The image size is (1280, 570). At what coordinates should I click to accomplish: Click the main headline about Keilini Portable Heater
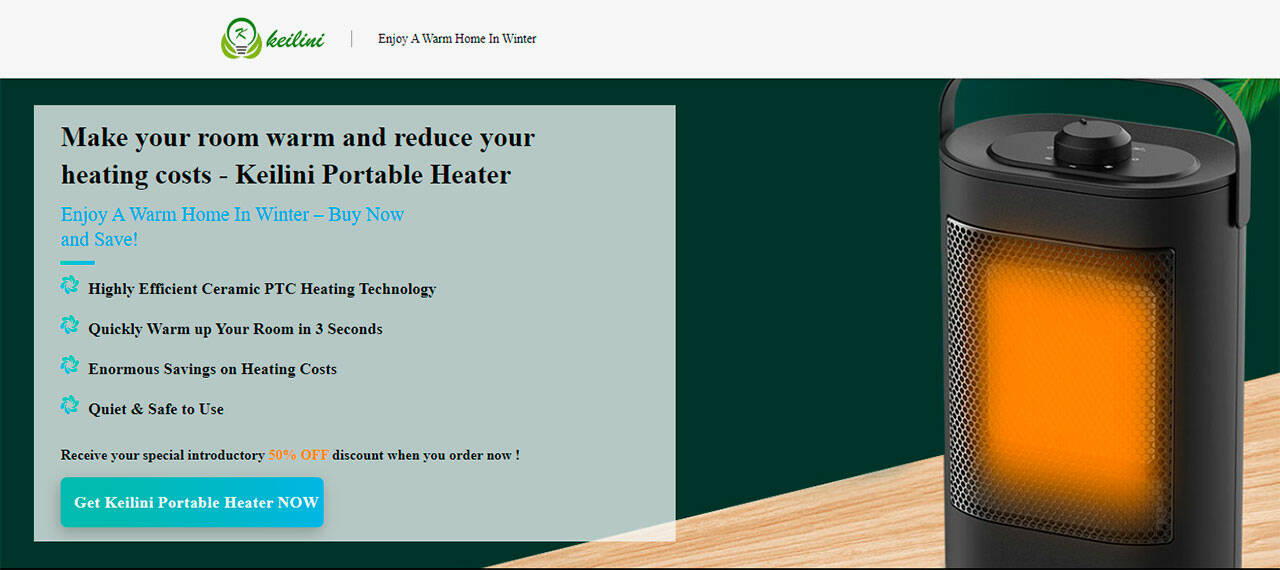[x=298, y=156]
